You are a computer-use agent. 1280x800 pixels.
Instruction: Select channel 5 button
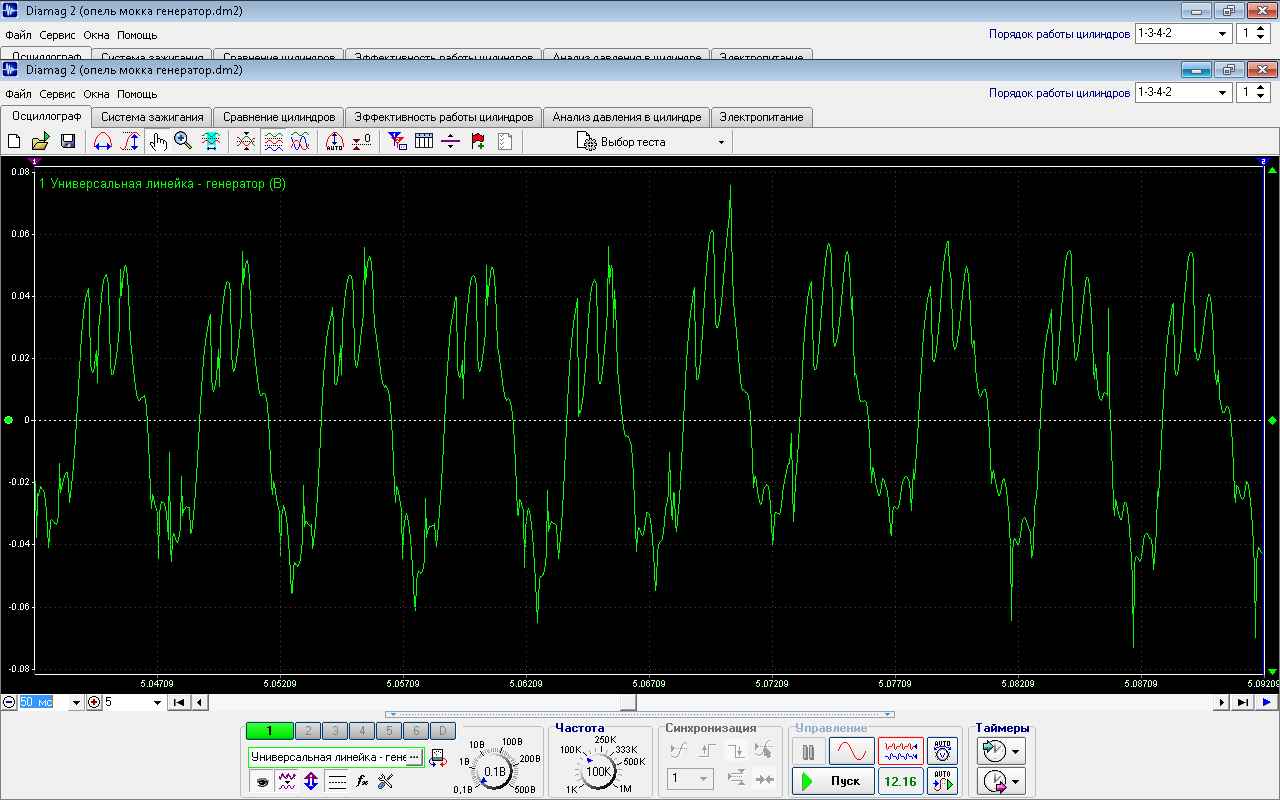[x=389, y=732]
